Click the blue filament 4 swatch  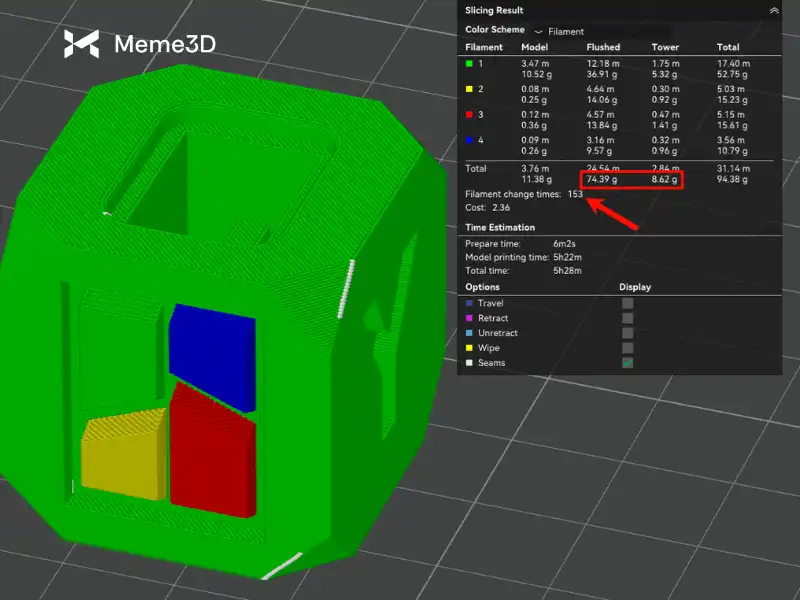tap(469, 140)
